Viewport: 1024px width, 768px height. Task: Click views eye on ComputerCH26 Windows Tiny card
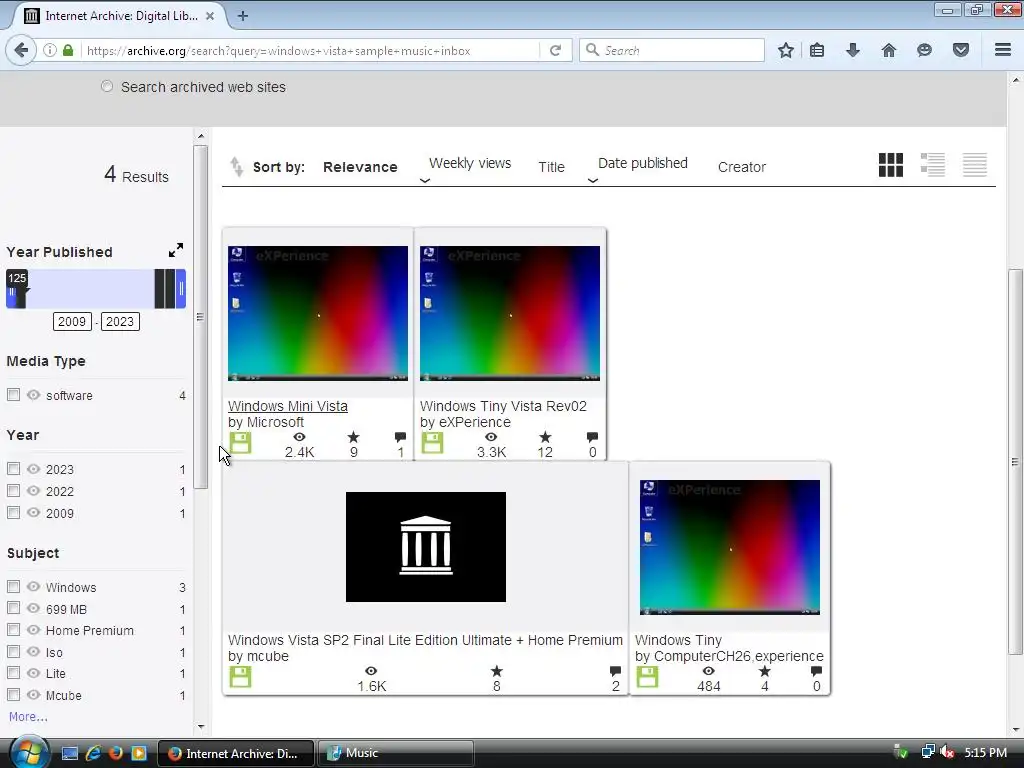click(x=708, y=671)
